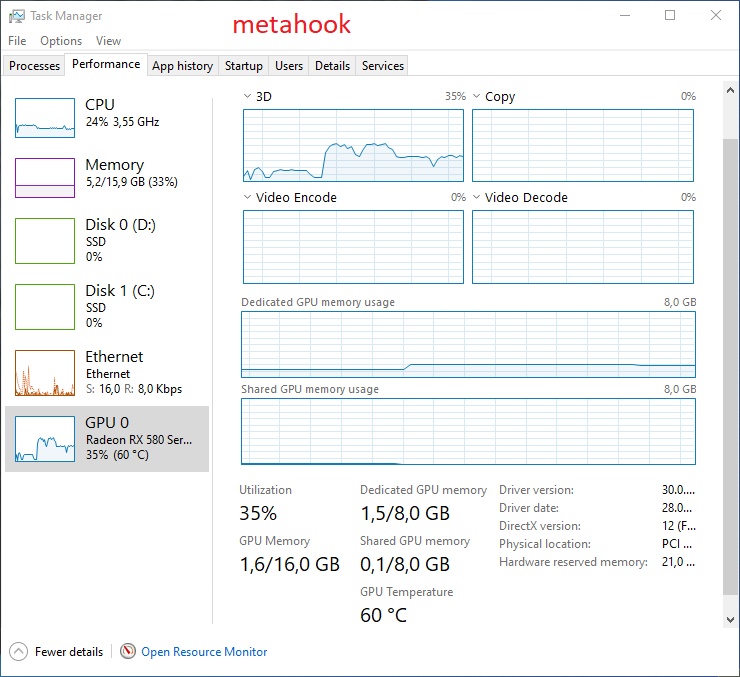This screenshot has width=740, height=677.
Task: Open the View menu
Action: coord(109,41)
